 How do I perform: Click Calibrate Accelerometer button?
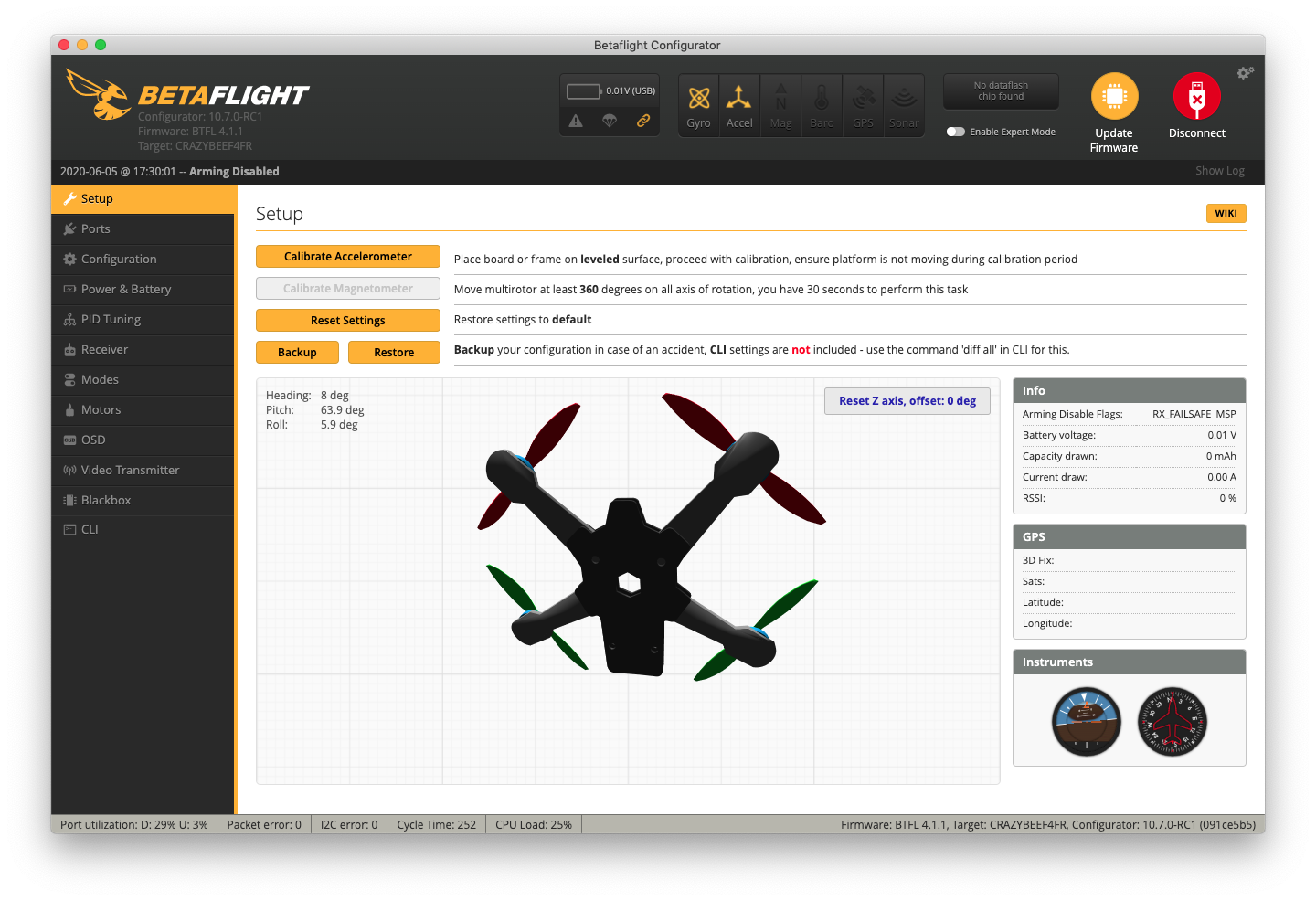coord(348,257)
